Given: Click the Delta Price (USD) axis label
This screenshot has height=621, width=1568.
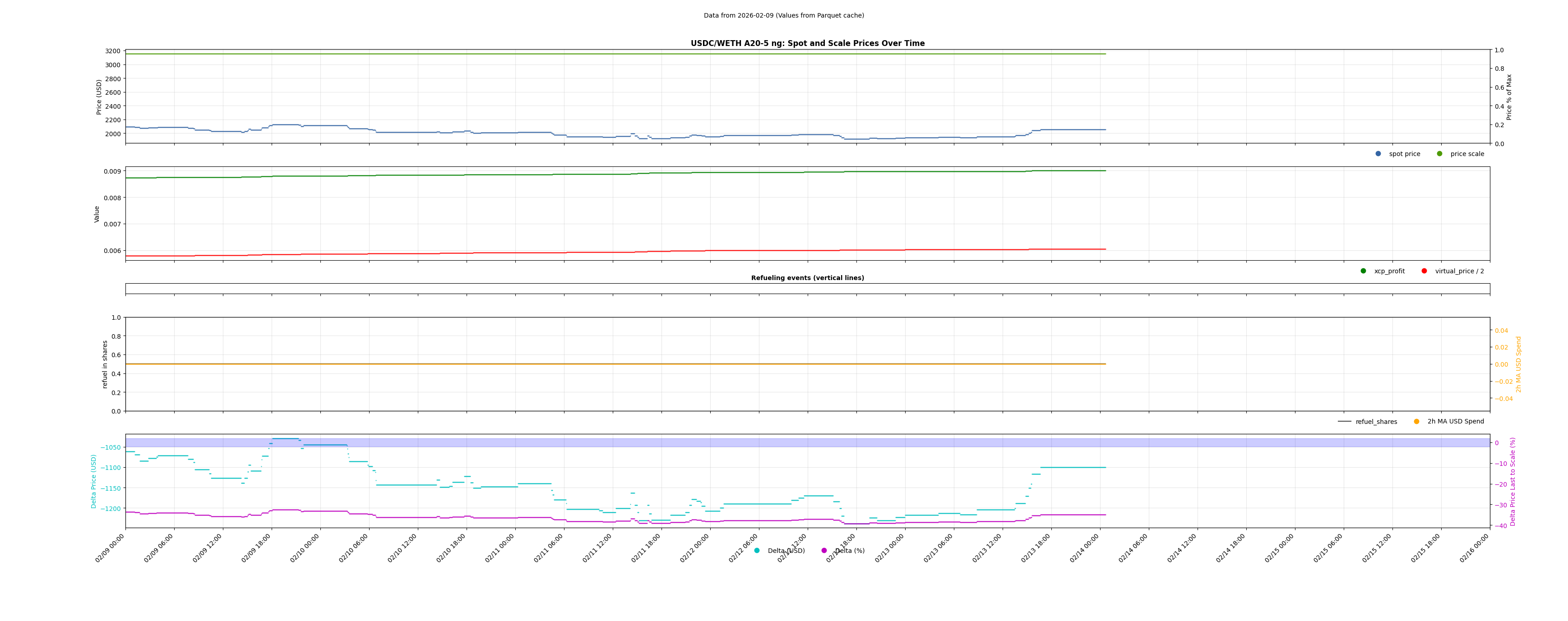Looking at the screenshot, I should (94, 481).
